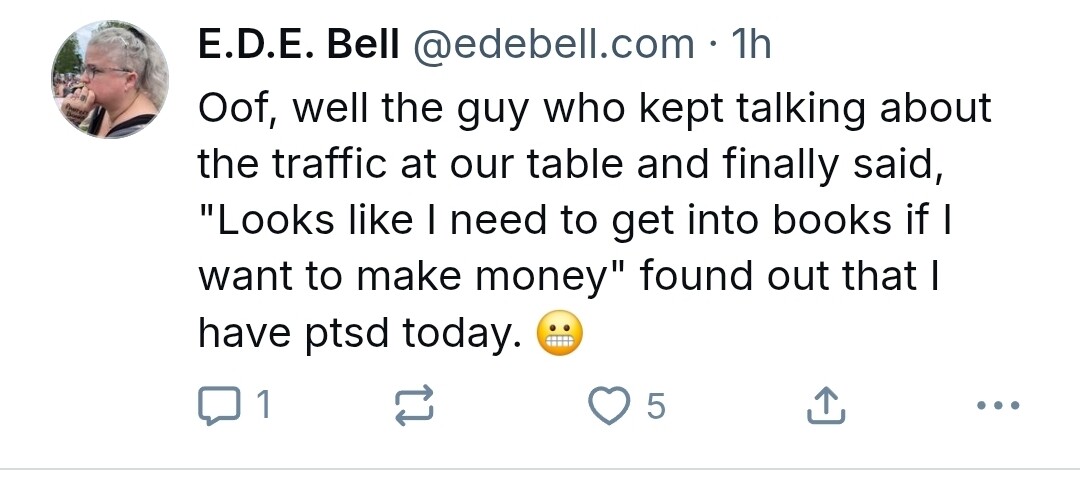Open the three-dot more options menu
This screenshot has width=1080, height=479.
point(998,405)
